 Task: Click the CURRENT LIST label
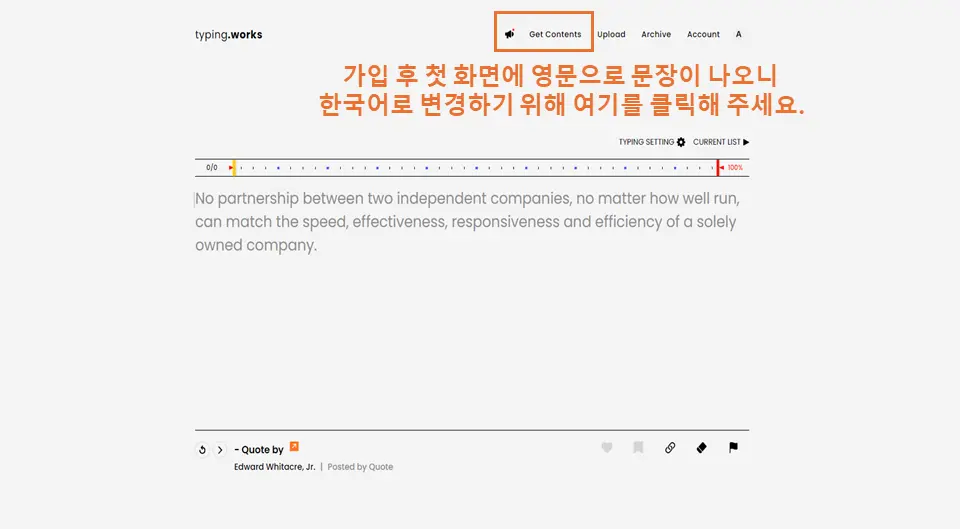[716, 142]
